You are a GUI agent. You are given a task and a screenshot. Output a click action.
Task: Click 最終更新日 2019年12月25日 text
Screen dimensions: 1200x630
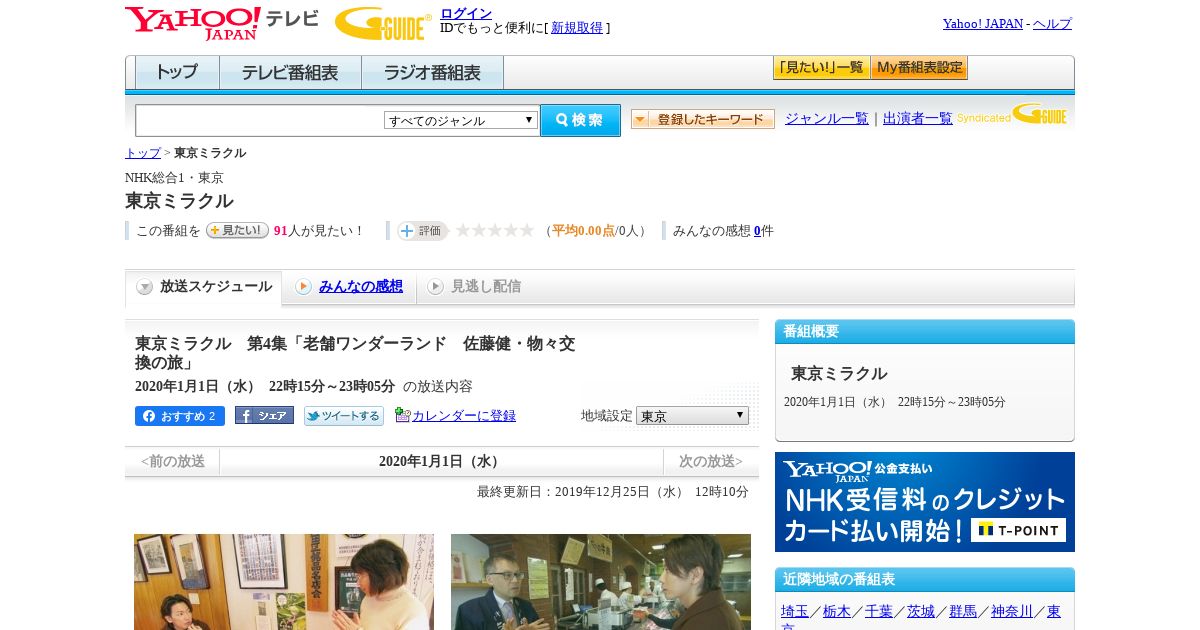point(613,492)
